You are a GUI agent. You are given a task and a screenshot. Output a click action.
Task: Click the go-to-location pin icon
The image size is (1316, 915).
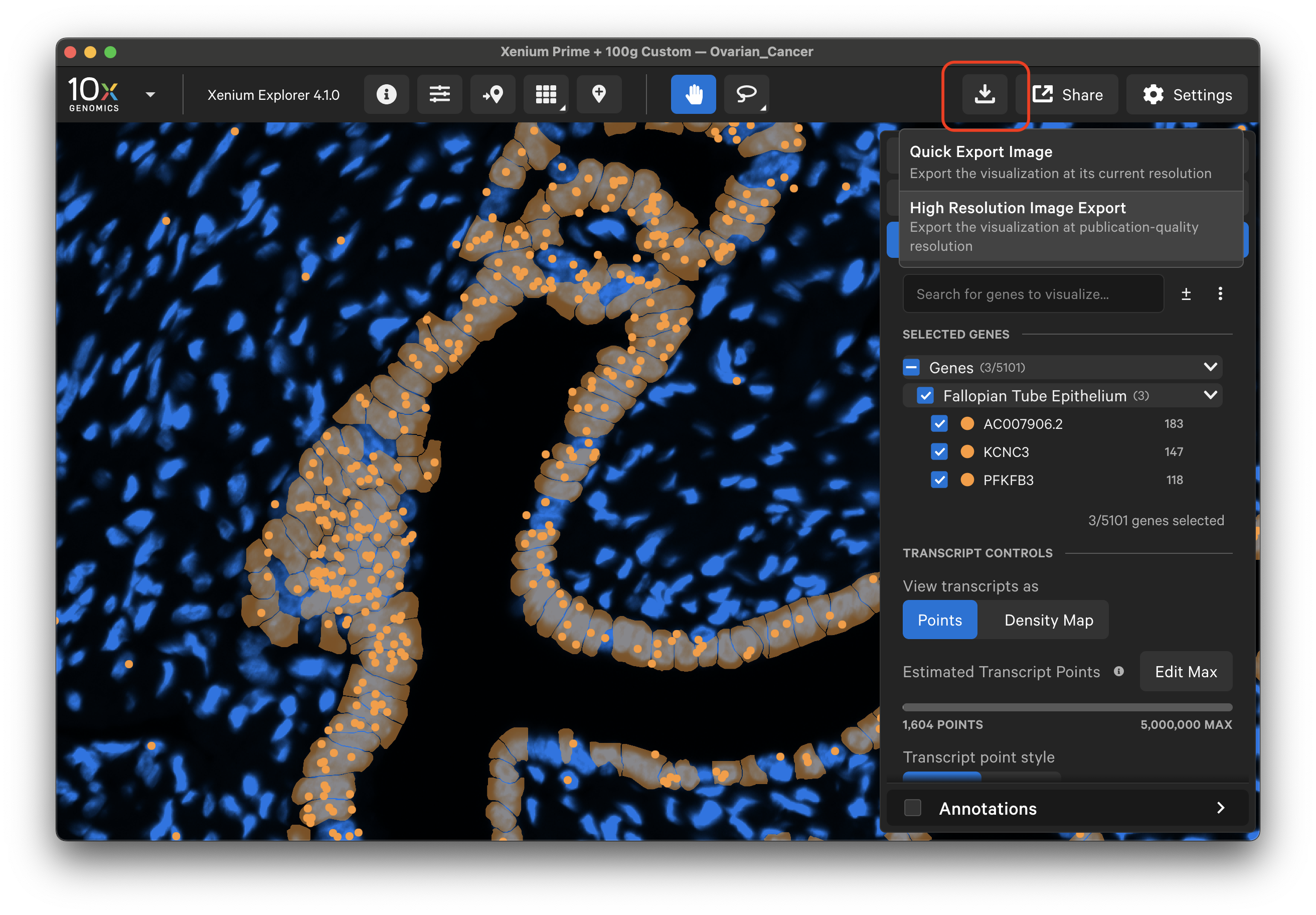point(493,95)
